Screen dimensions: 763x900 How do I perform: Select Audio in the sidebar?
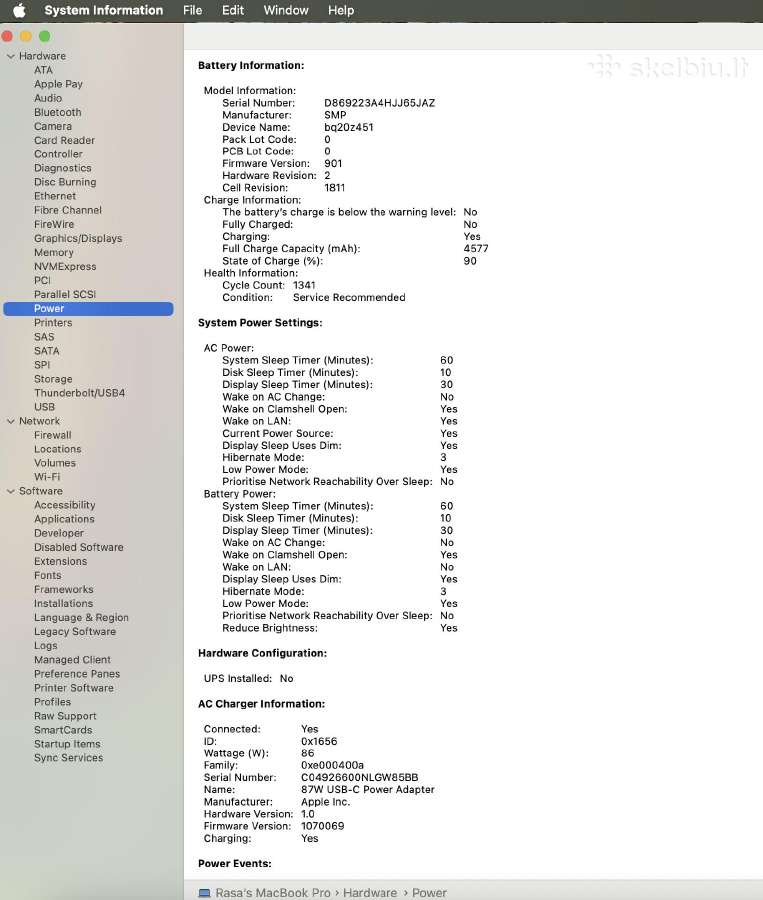pos(48,98)
